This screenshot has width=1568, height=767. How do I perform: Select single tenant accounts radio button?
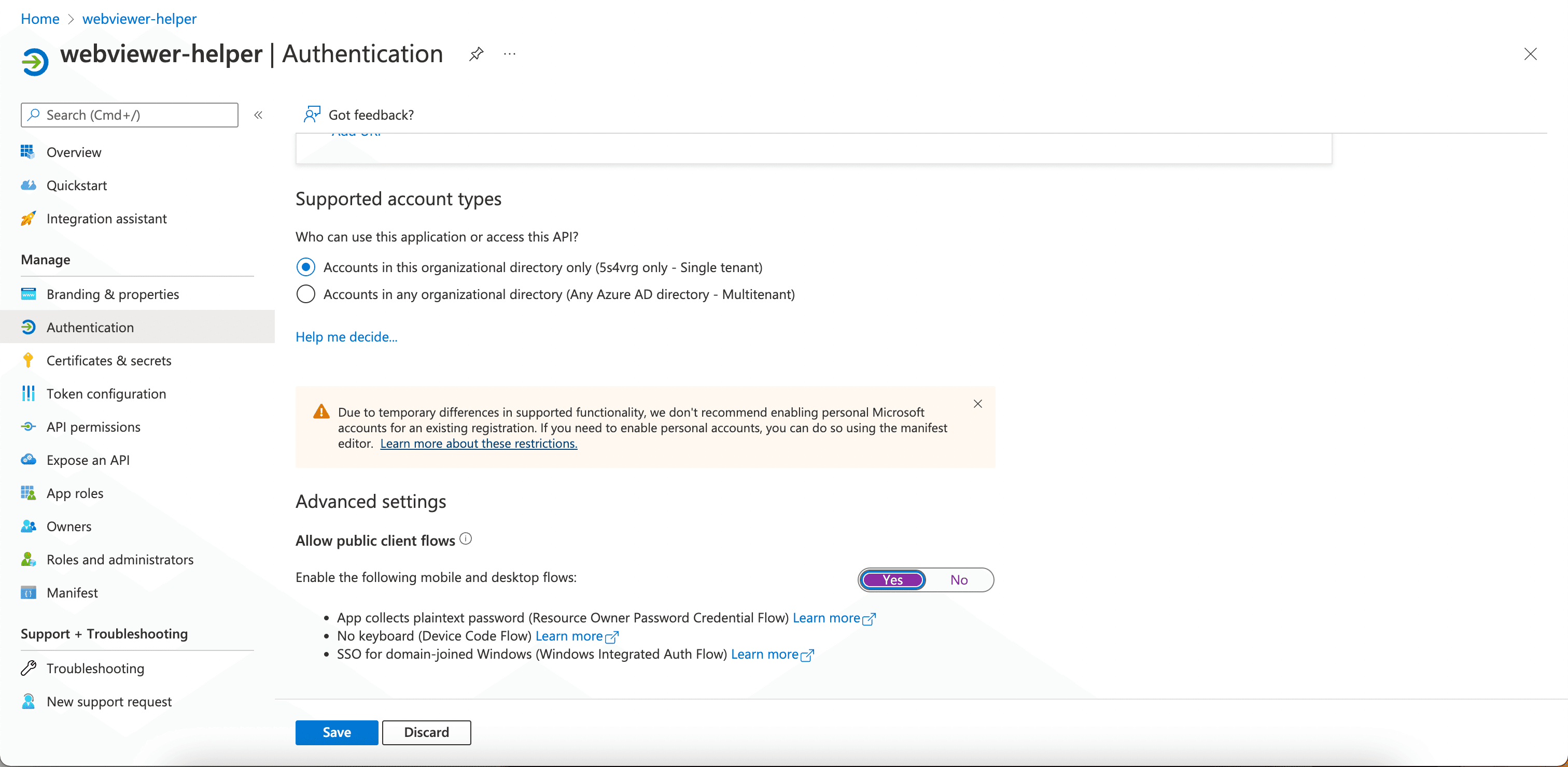click(305, 267)
